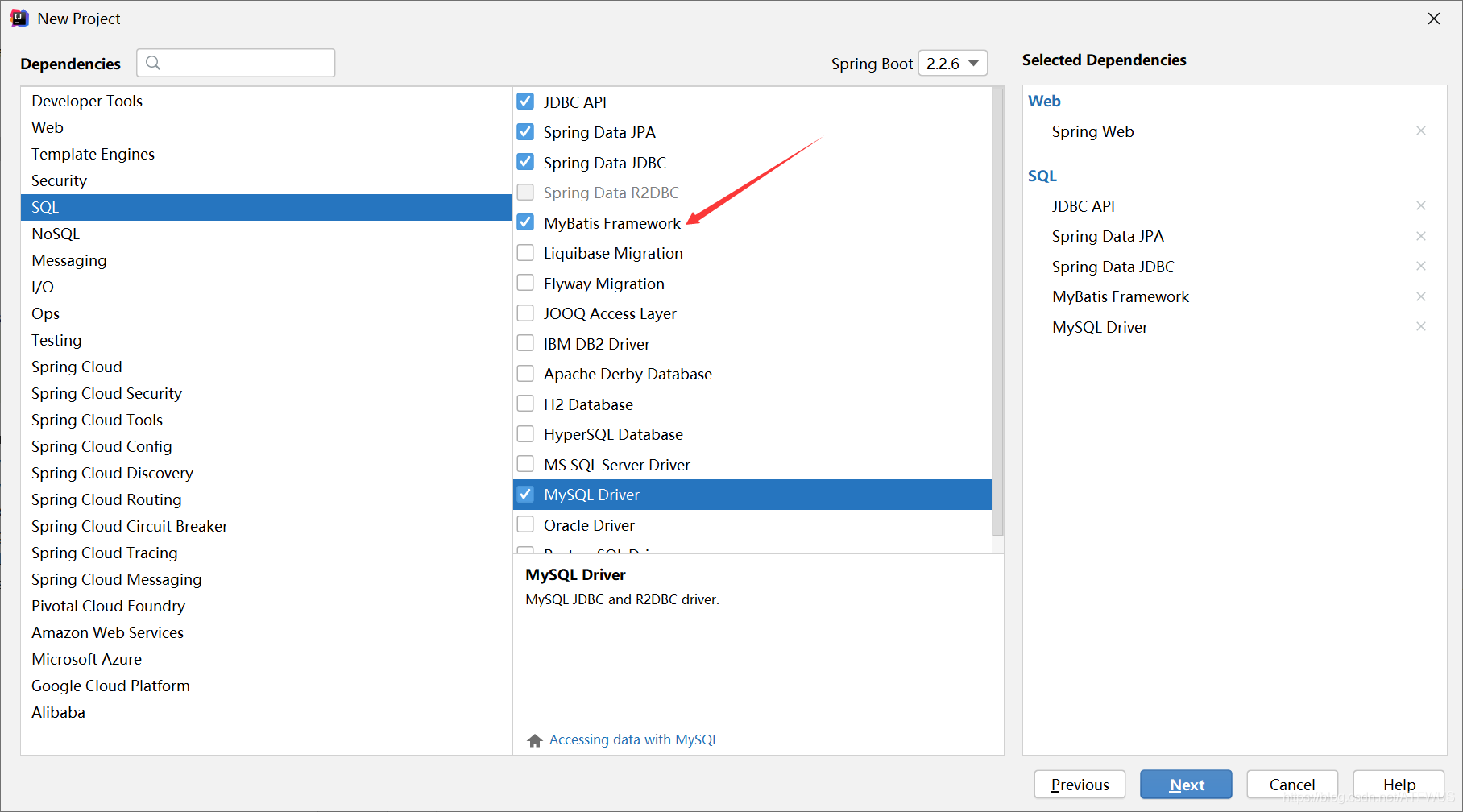Select Template Engines category
1463x812 pixels.
pyautogui.click(x=266, y=154)
